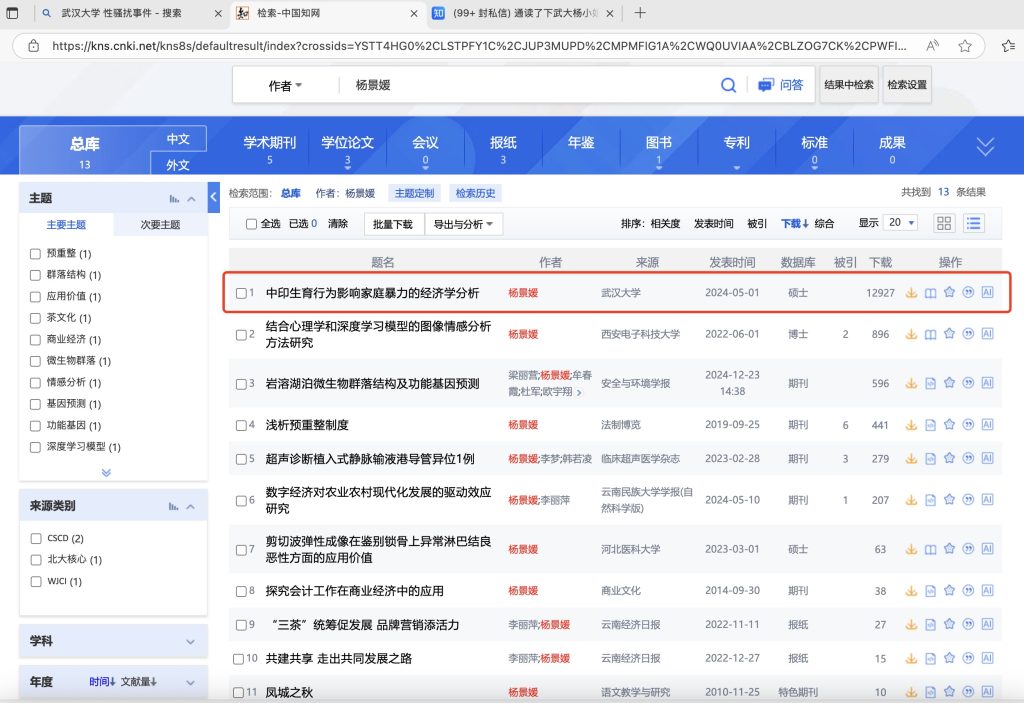Screen dimensions: 1024x703
Task: Switch results to list view
Action: point(973,223)
